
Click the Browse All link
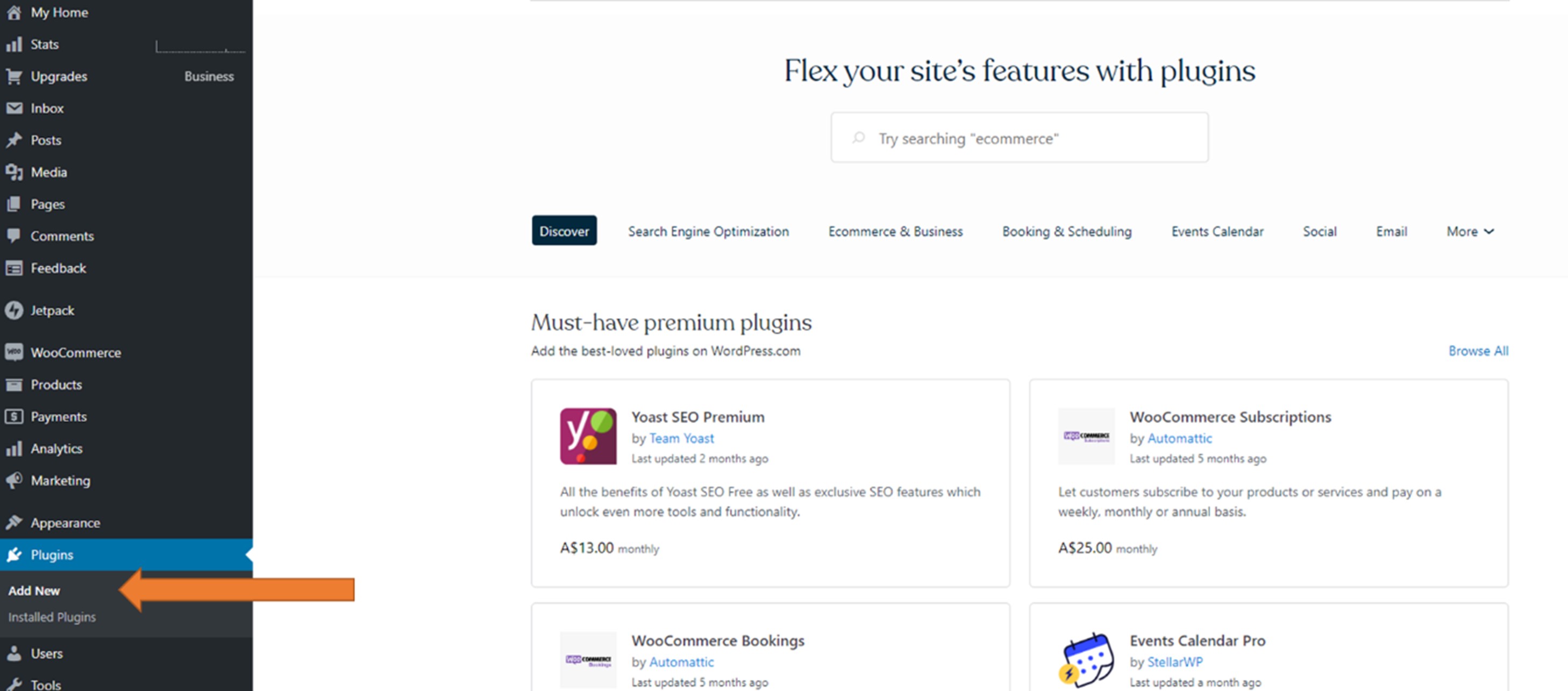click(x=1477, y=351)
